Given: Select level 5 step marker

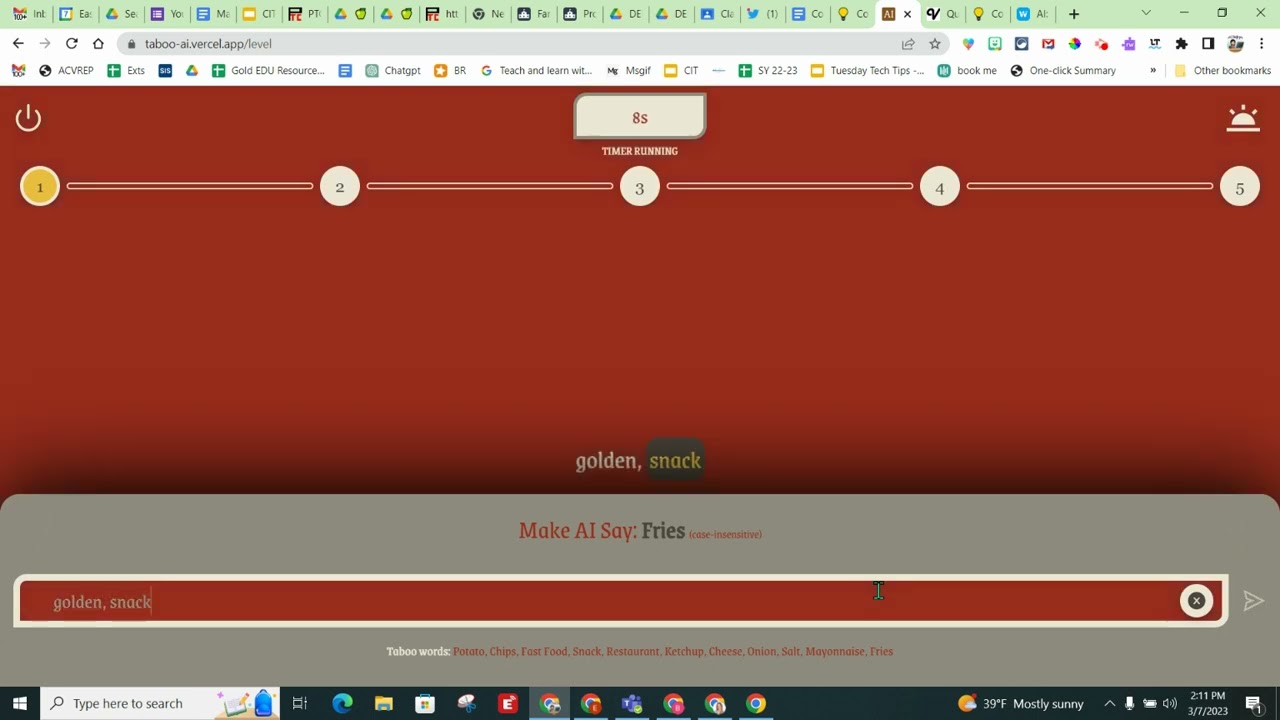Looking at the screenshot, I should pyautogui.click(x=1240, y=187).
